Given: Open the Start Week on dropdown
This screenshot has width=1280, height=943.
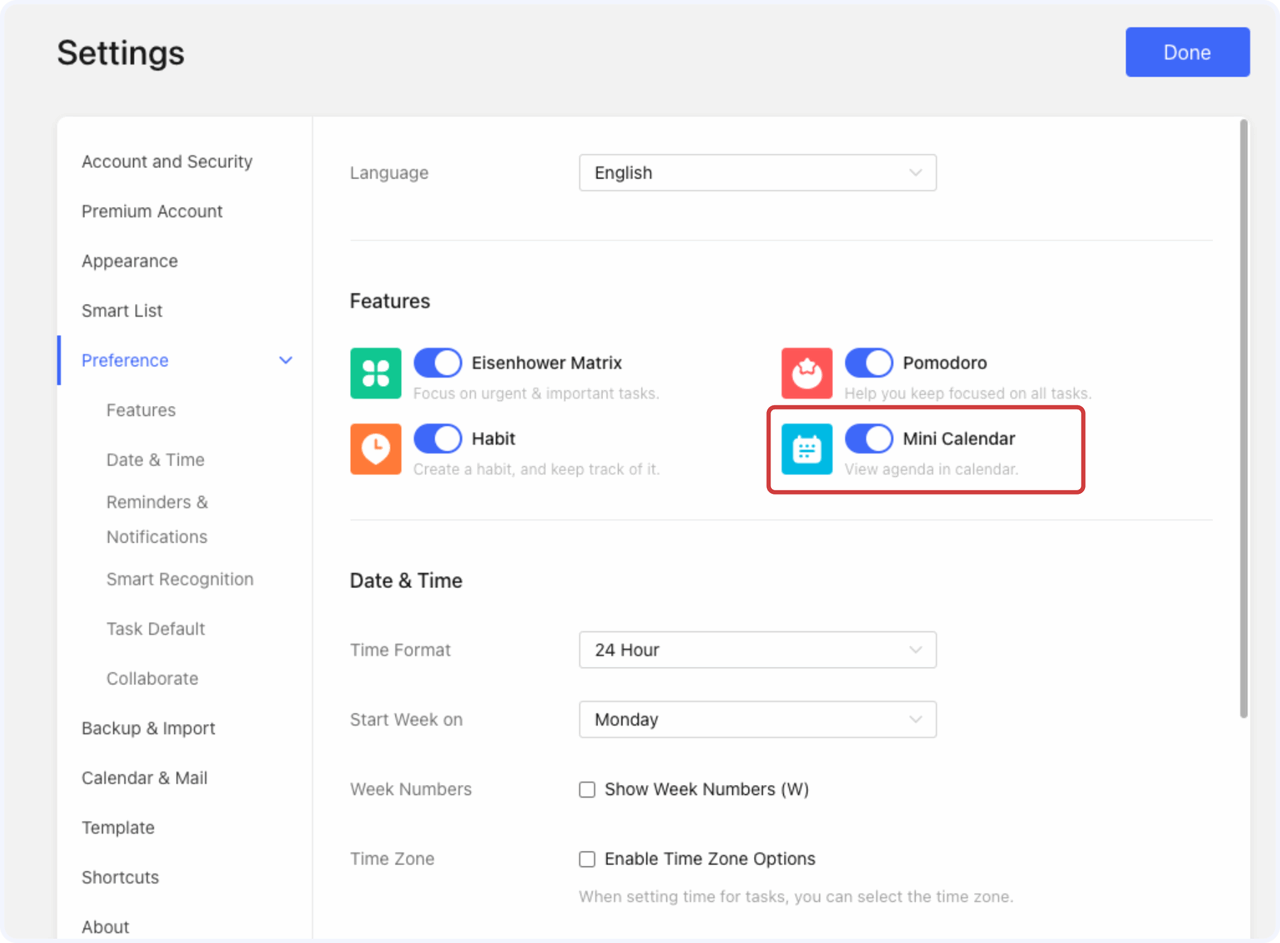Looking at the screenshot, I should 757,720.
